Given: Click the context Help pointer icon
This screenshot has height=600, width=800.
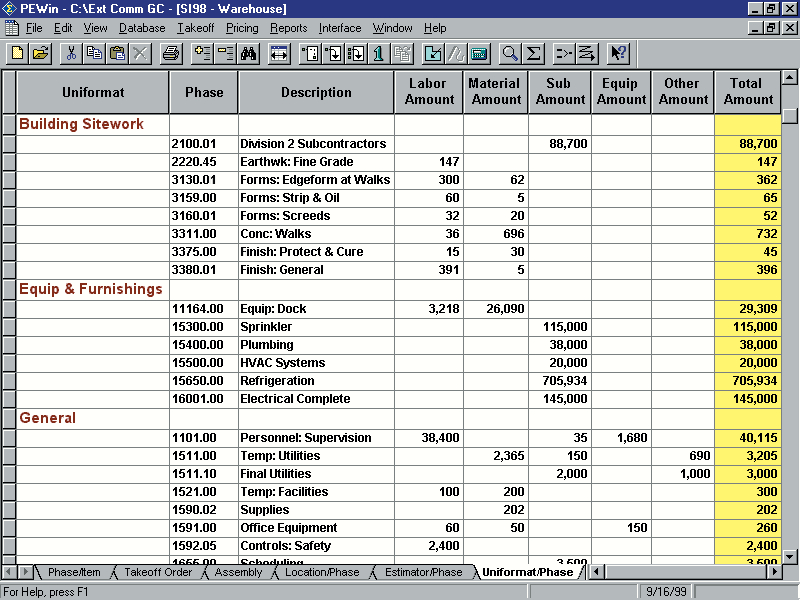Looking at the screenshot, I should 618,53.
